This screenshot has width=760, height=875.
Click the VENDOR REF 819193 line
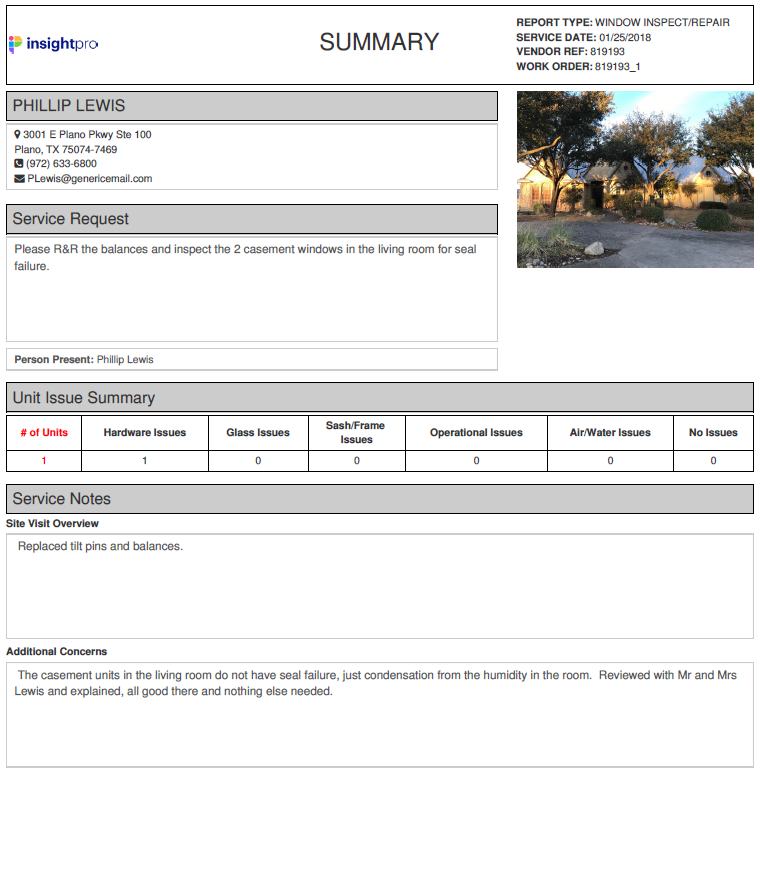(x=570, y=51)
